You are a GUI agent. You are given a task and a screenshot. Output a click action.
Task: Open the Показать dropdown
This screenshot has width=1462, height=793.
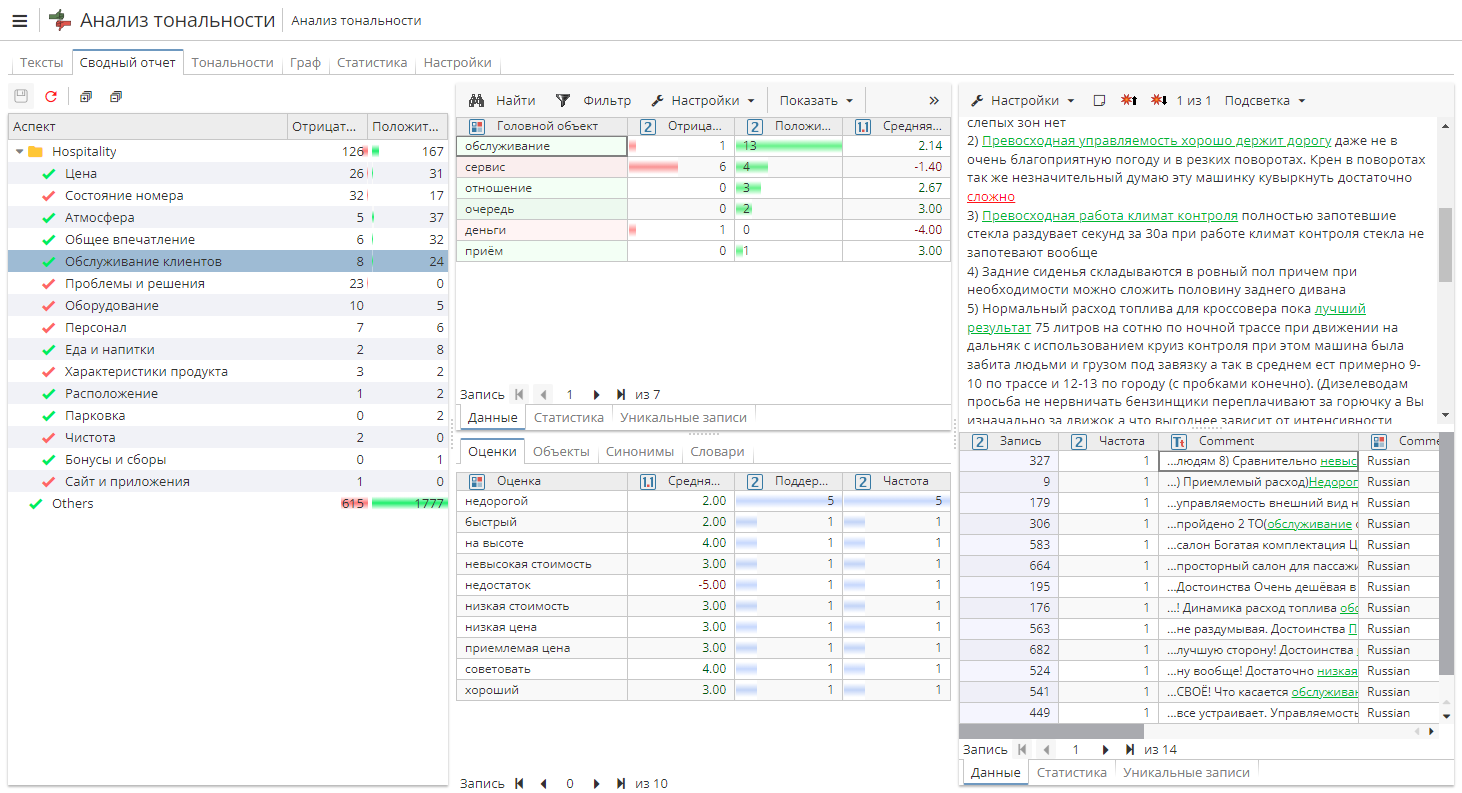point(816,100)
